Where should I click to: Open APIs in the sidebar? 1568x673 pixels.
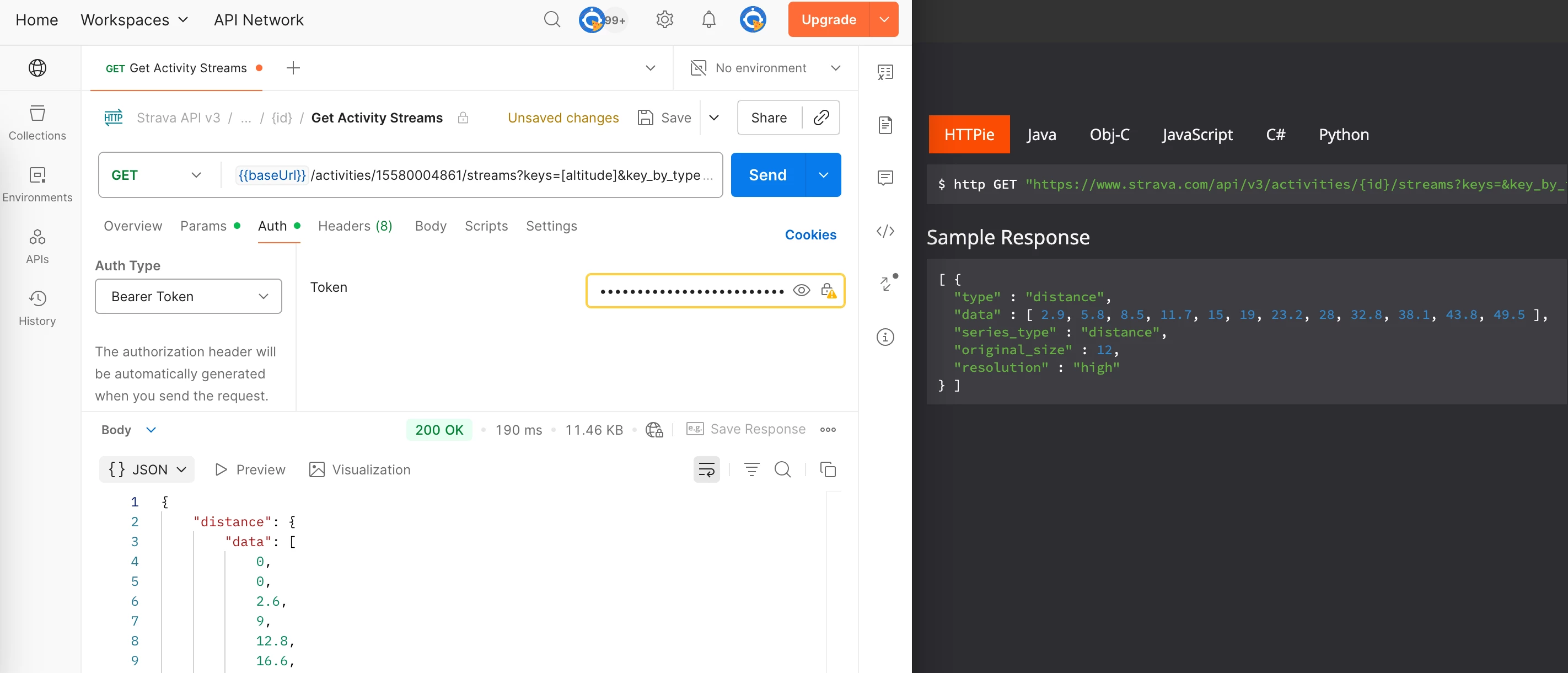tap(37, 246)
